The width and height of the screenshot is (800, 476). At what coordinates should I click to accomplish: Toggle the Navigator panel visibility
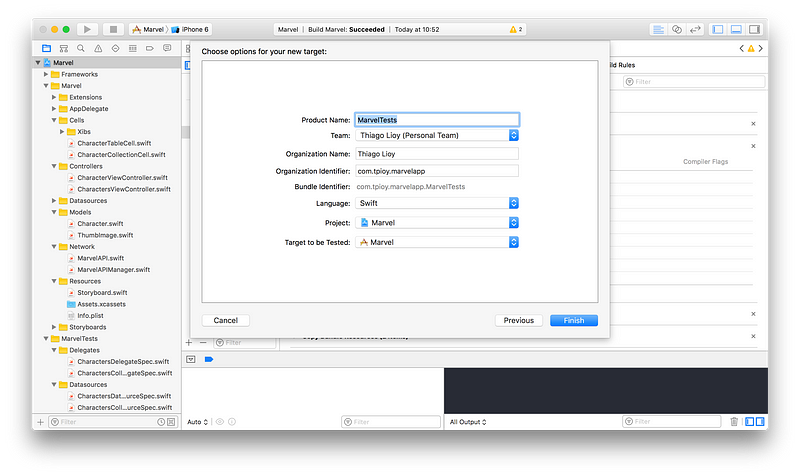(x=718, y=29)
